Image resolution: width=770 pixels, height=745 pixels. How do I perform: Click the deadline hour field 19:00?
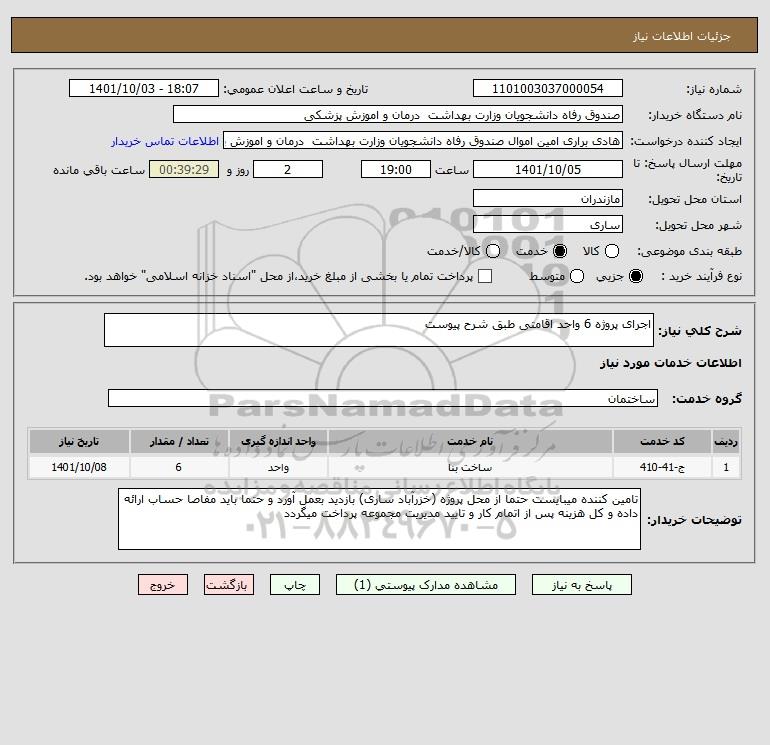(396, 169)
